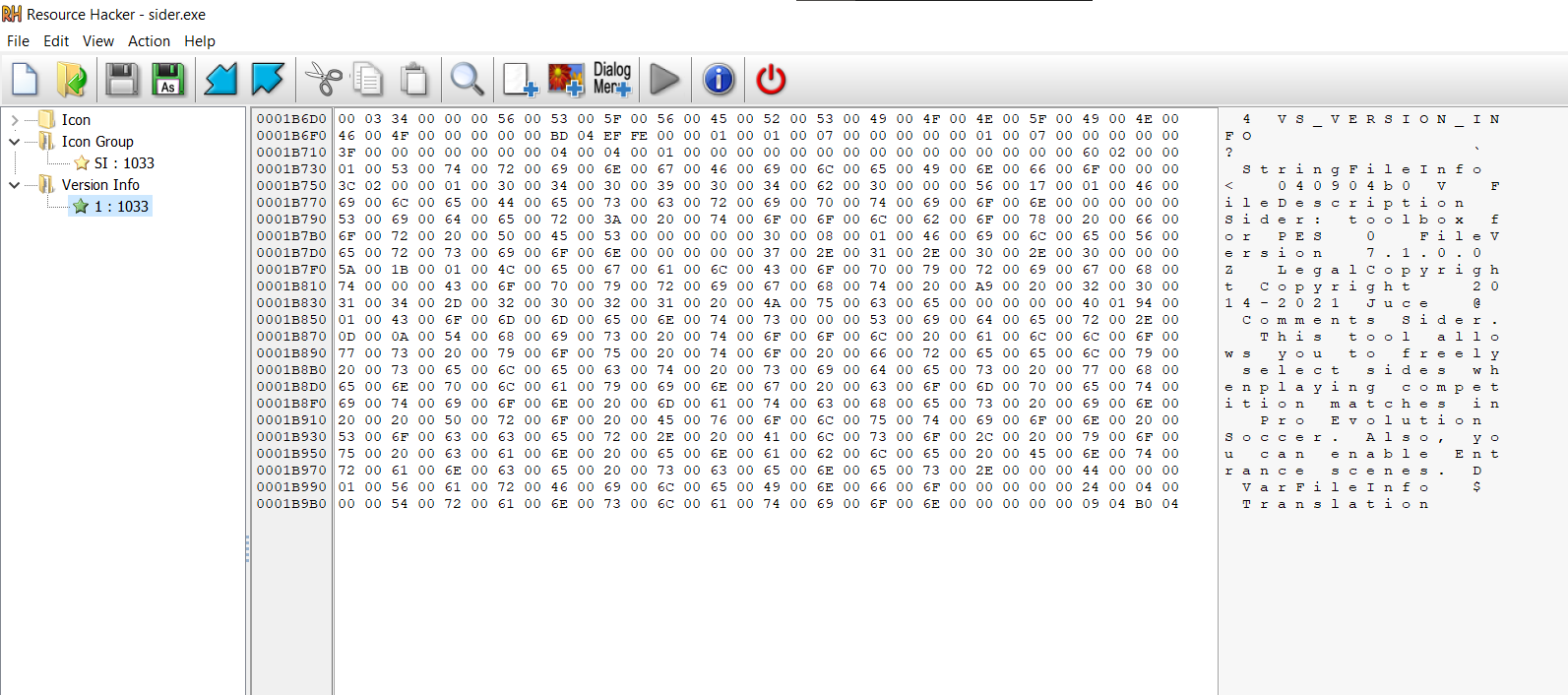Viewport: 1568px width, 695px height.
Task: Open the magnifying glass Find tool
Action: point(467,80)
